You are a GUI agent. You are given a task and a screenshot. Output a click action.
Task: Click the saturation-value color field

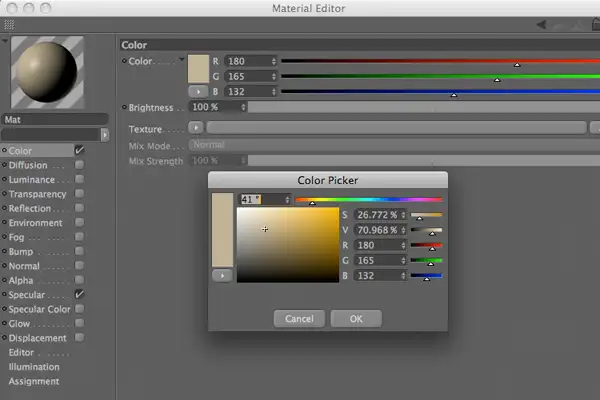coord(288,245)
